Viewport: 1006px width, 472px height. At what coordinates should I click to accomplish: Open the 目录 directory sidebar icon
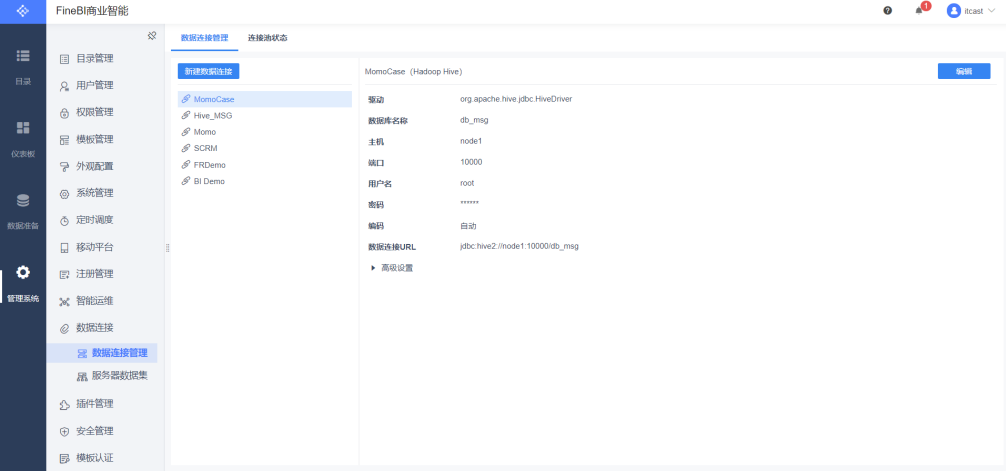tap(22, 56)
